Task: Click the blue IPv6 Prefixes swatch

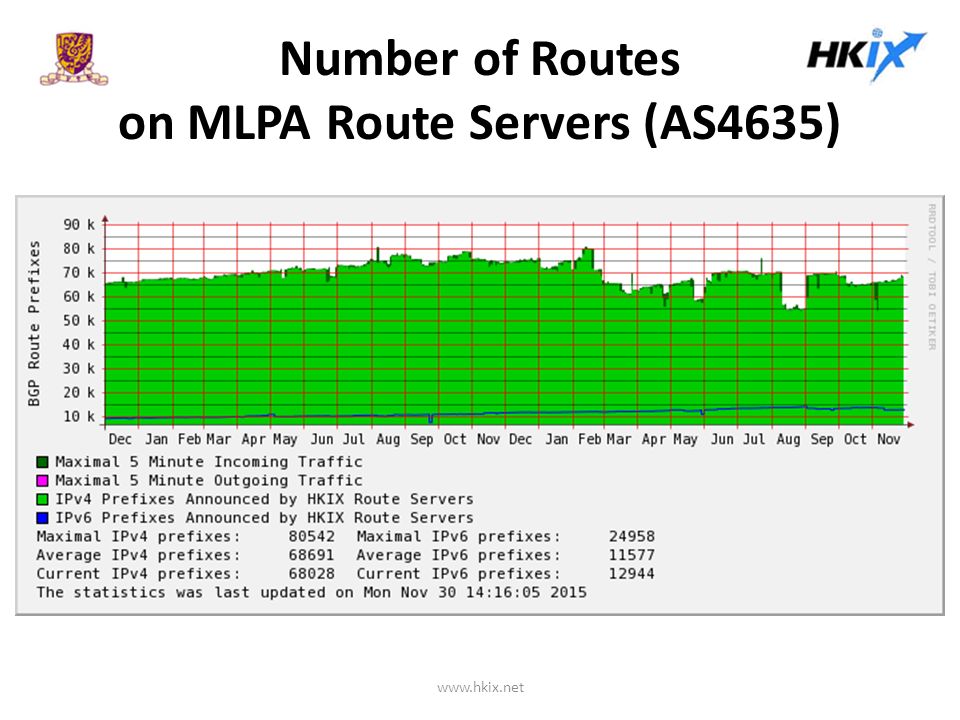Action: coord(42,518)
